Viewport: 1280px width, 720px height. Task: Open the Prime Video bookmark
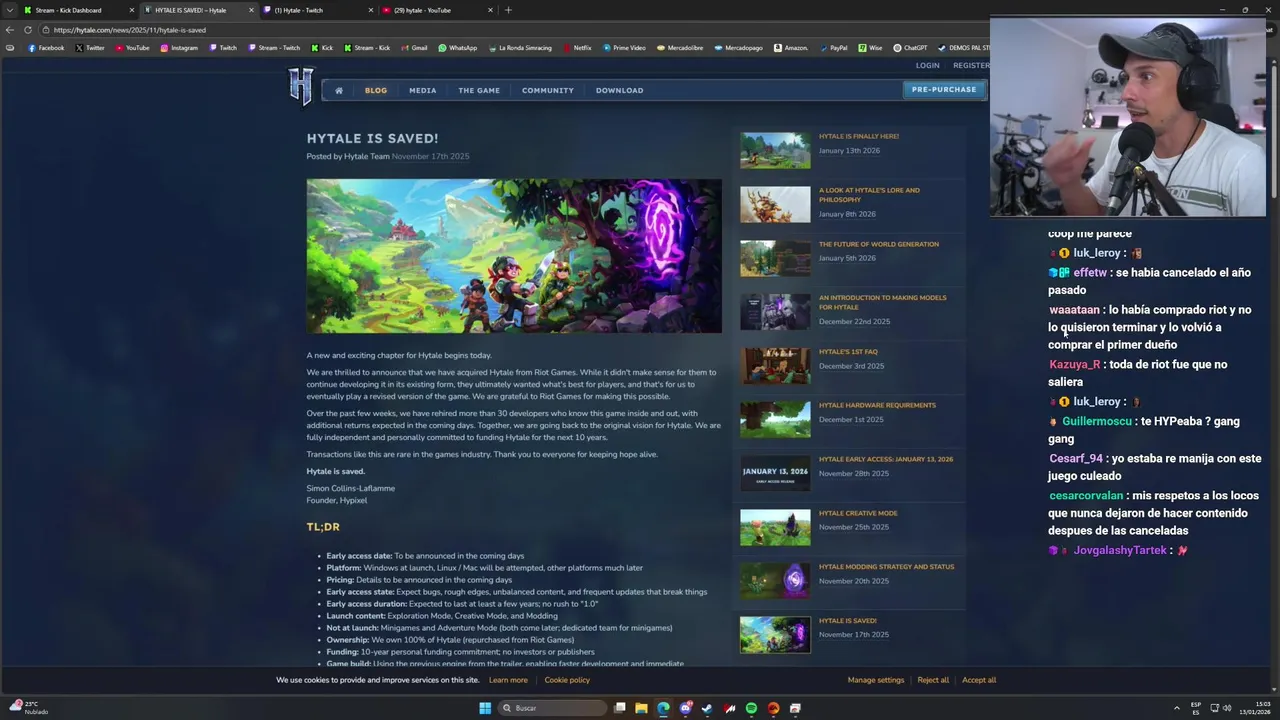tap(624, 48)
